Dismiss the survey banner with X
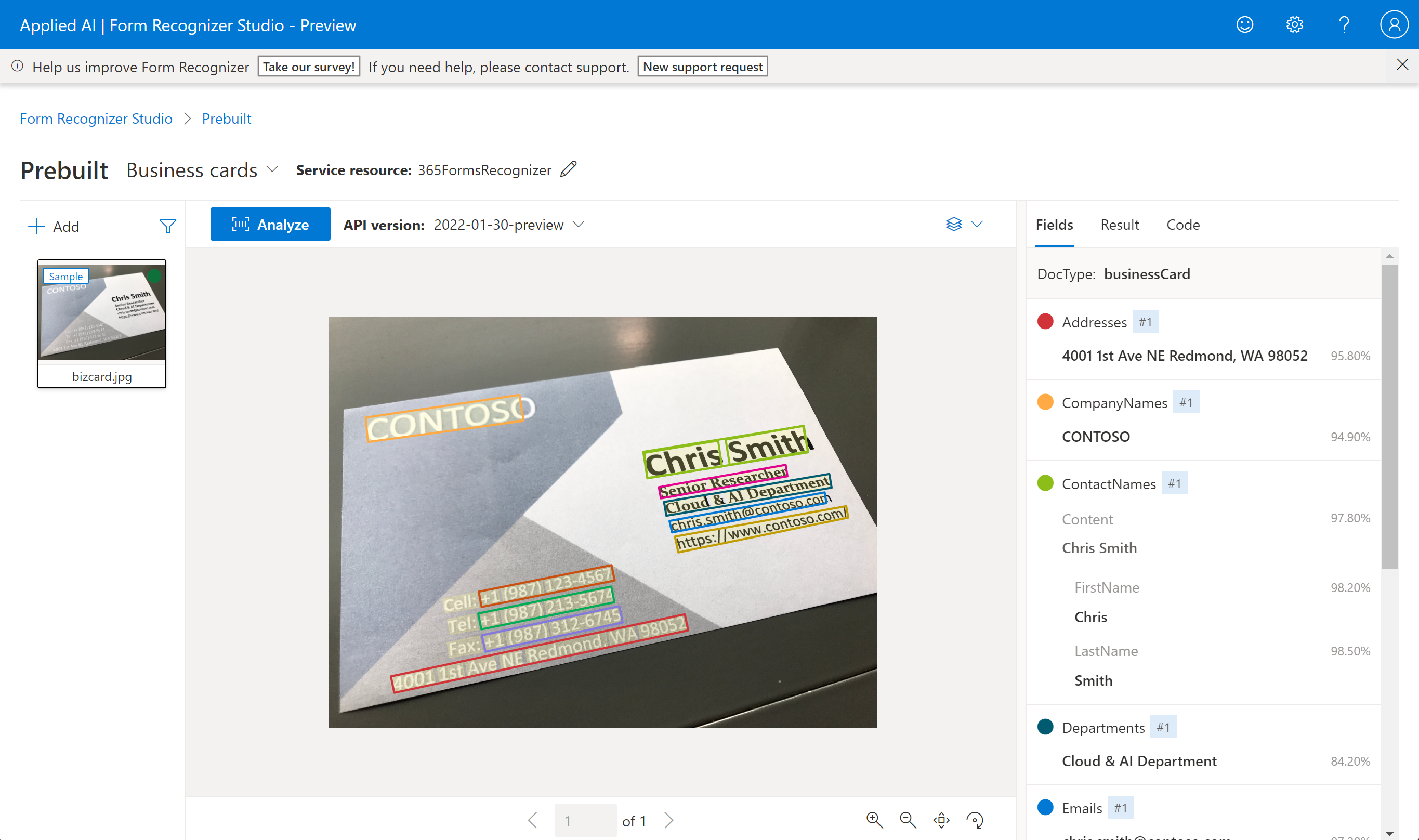 pos(1402,64)
